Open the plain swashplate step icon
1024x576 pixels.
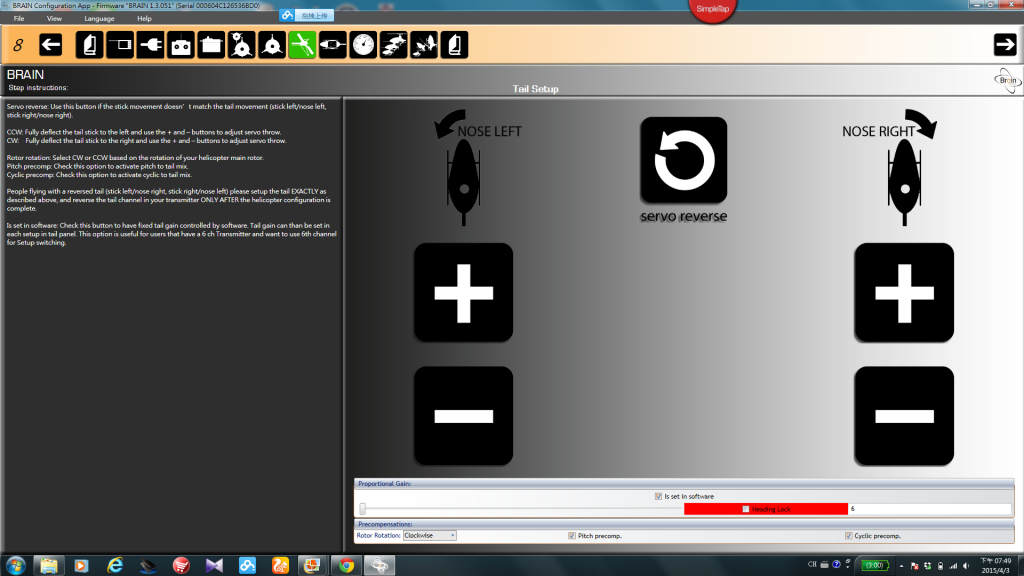click(x=272, y=45)
